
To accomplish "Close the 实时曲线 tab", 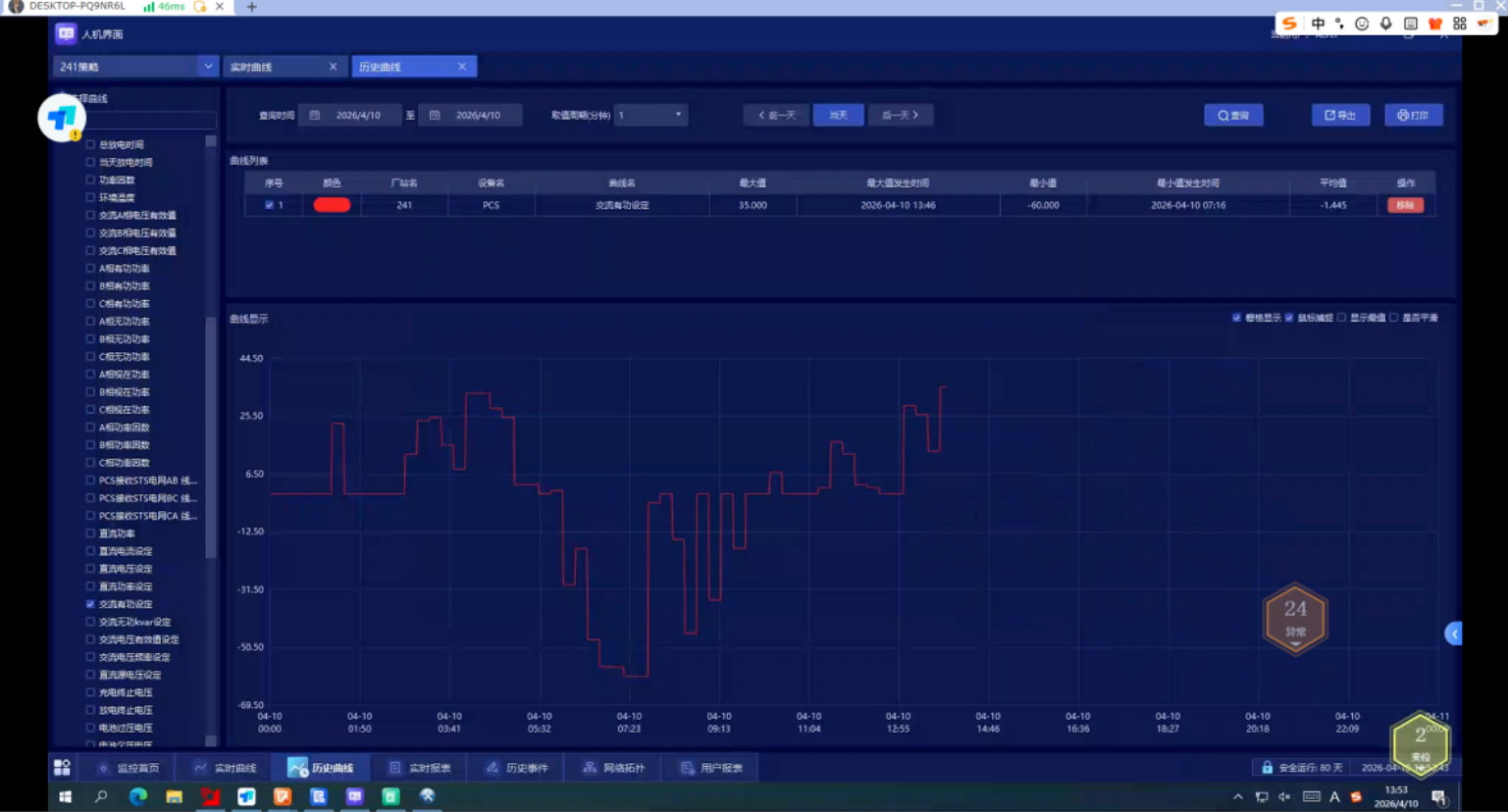I will (x=333, y=67).
